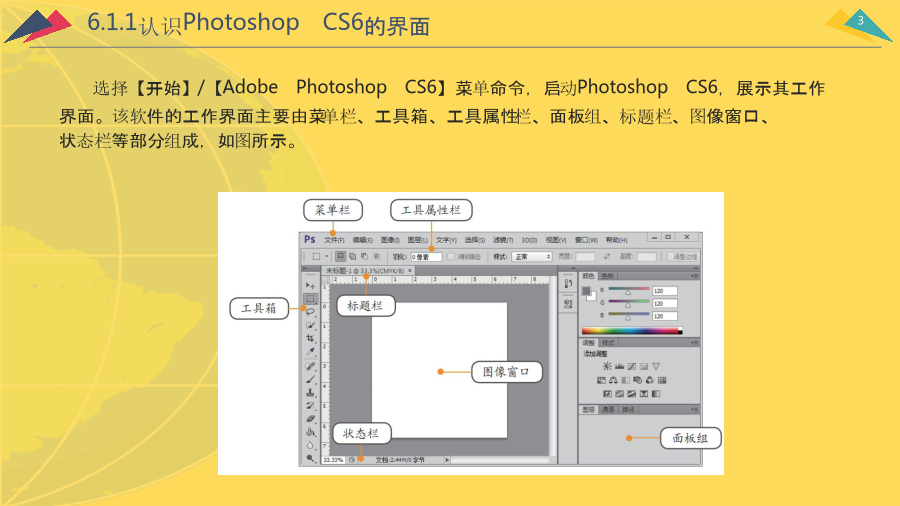Open the 窗口(W) menu
The image size is (900, 506).
coord(587,240)
